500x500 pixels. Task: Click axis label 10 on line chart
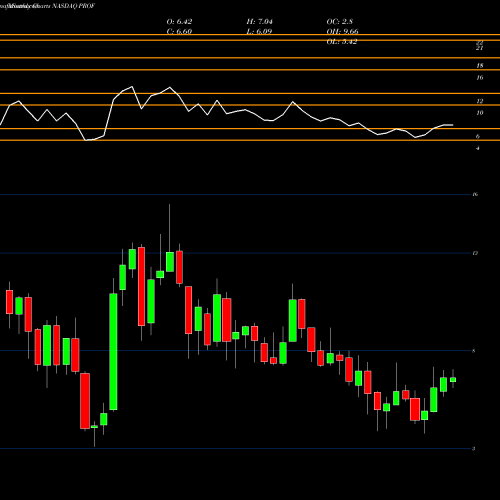click(480, 113)
